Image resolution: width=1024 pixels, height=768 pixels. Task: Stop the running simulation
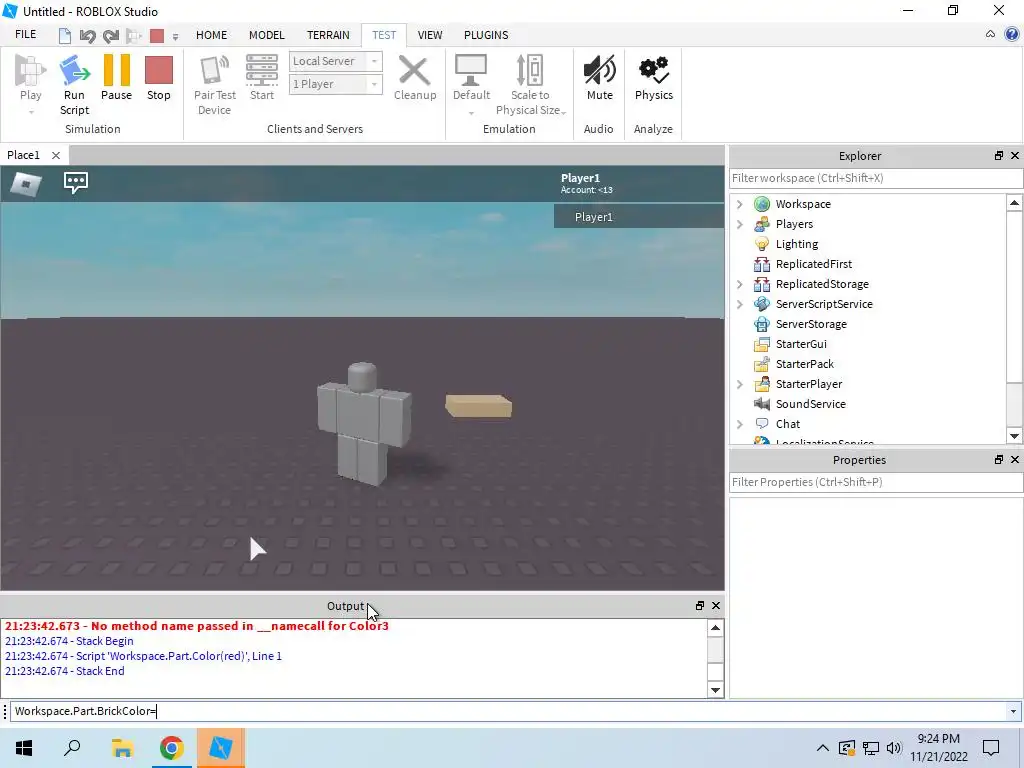(x=159, y=78)
